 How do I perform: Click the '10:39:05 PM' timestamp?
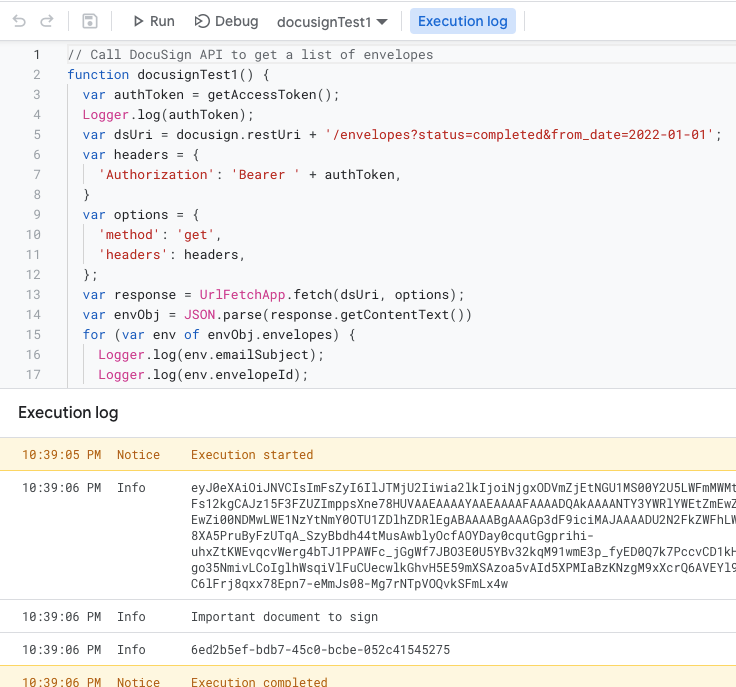(x=61, y=455)
